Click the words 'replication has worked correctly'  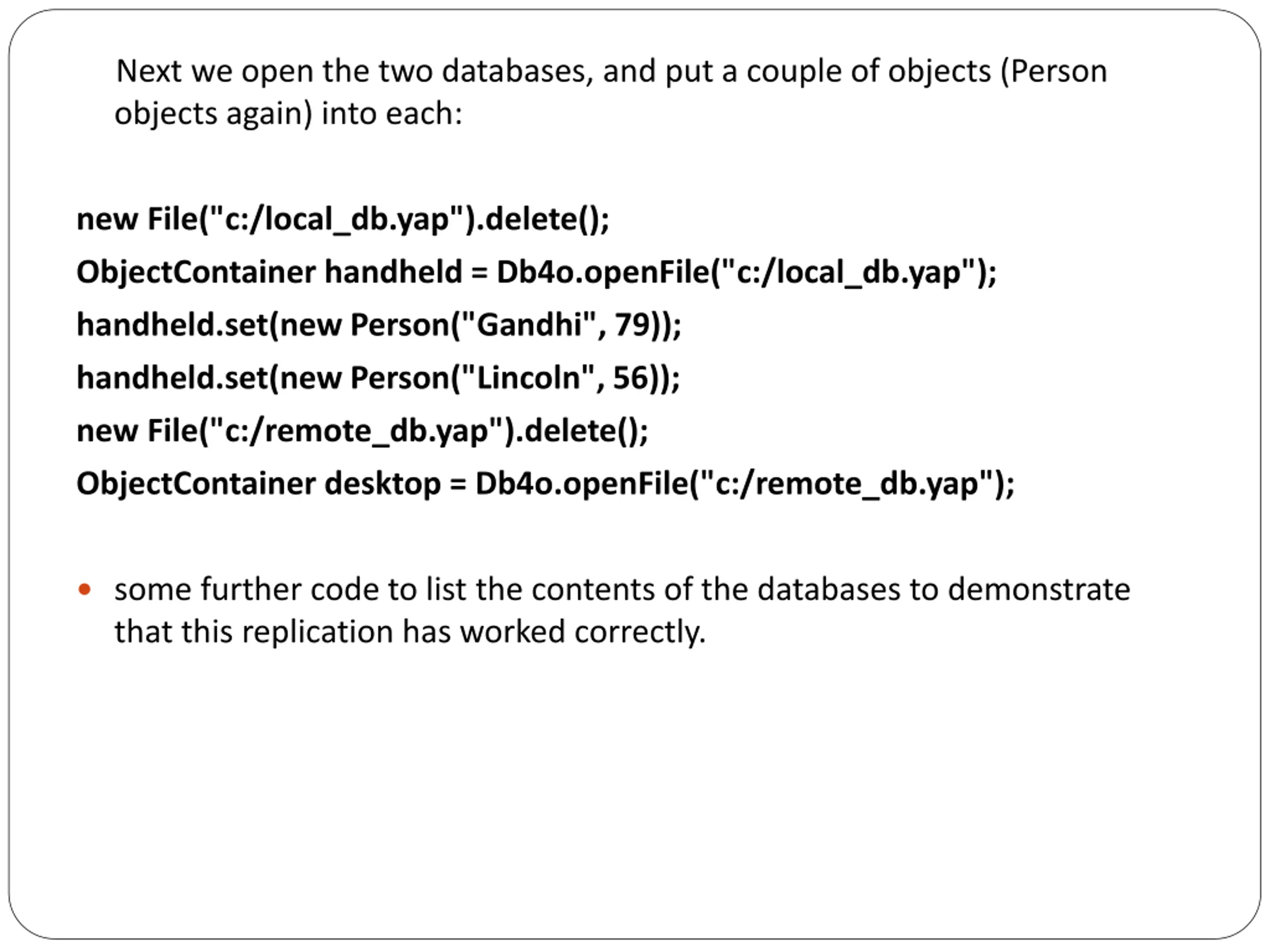474,632
